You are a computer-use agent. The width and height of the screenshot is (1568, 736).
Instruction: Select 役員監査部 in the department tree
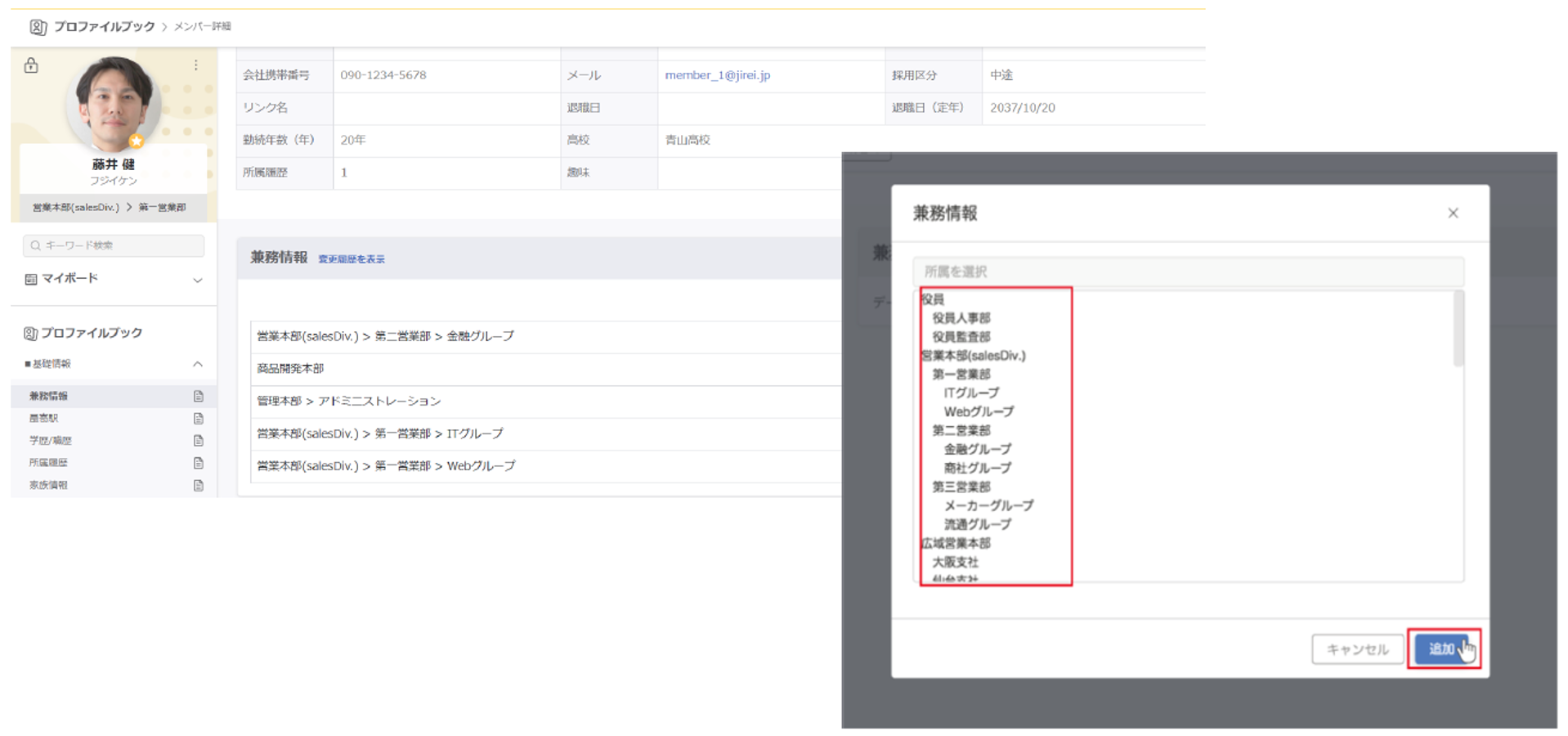point(961,337)
